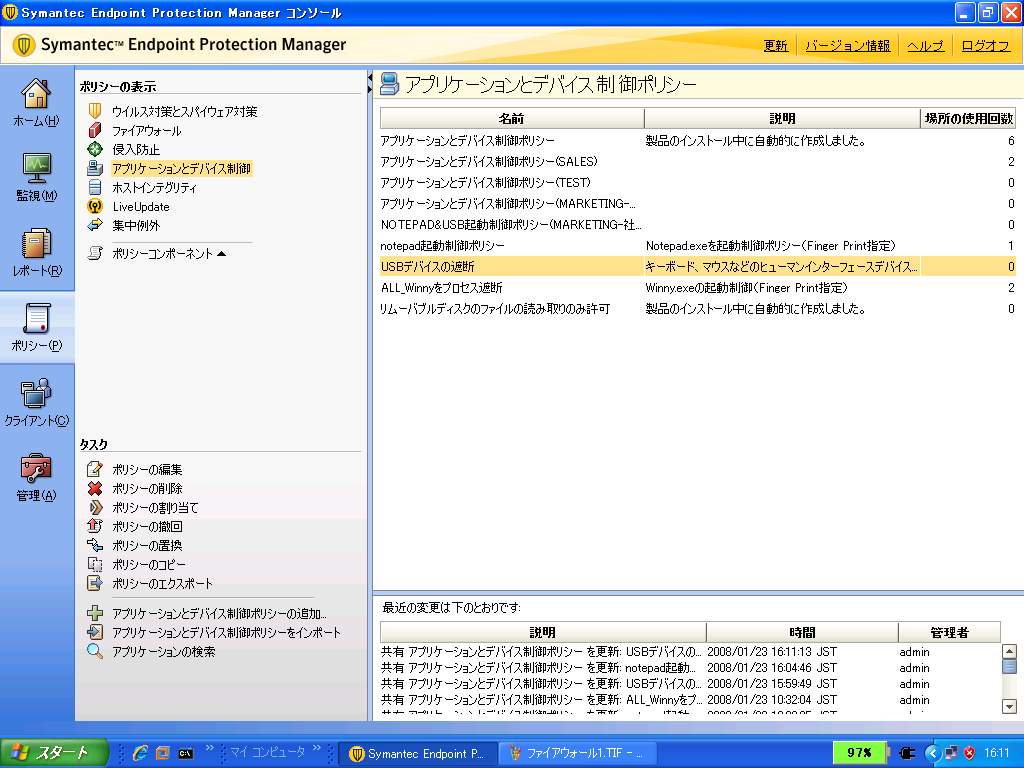Collapse the ポリシーコンポーネント section

[221, 253]
